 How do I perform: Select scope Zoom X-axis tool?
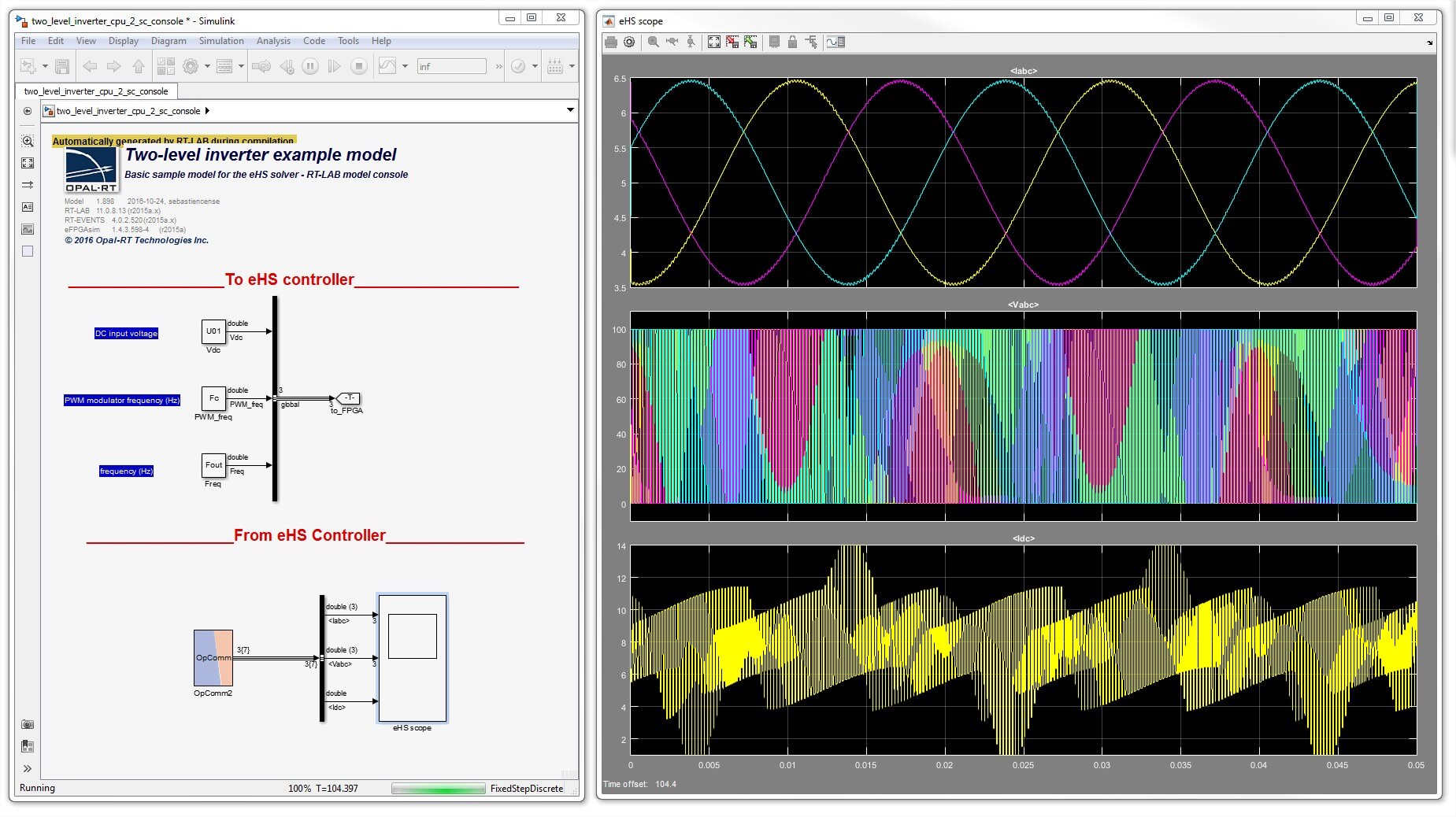coord(672,42)
